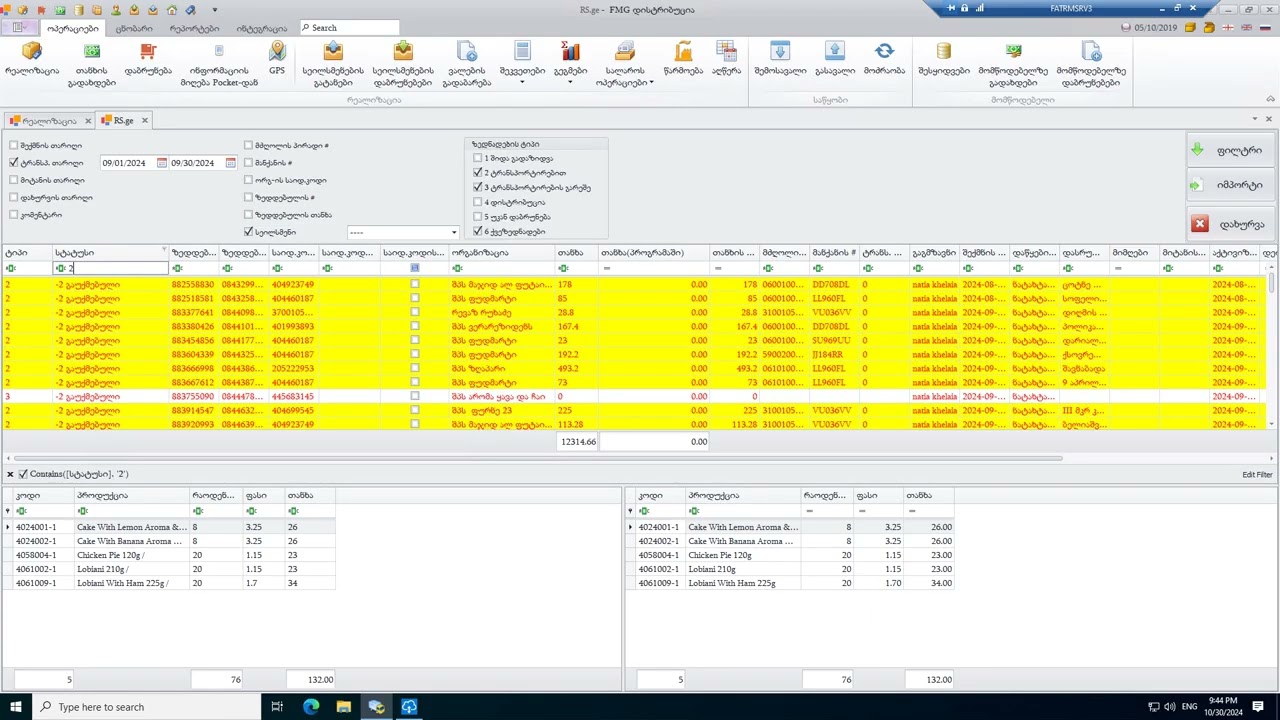
Task: Click the იმპორტი button
Action: pos(1228,185)
